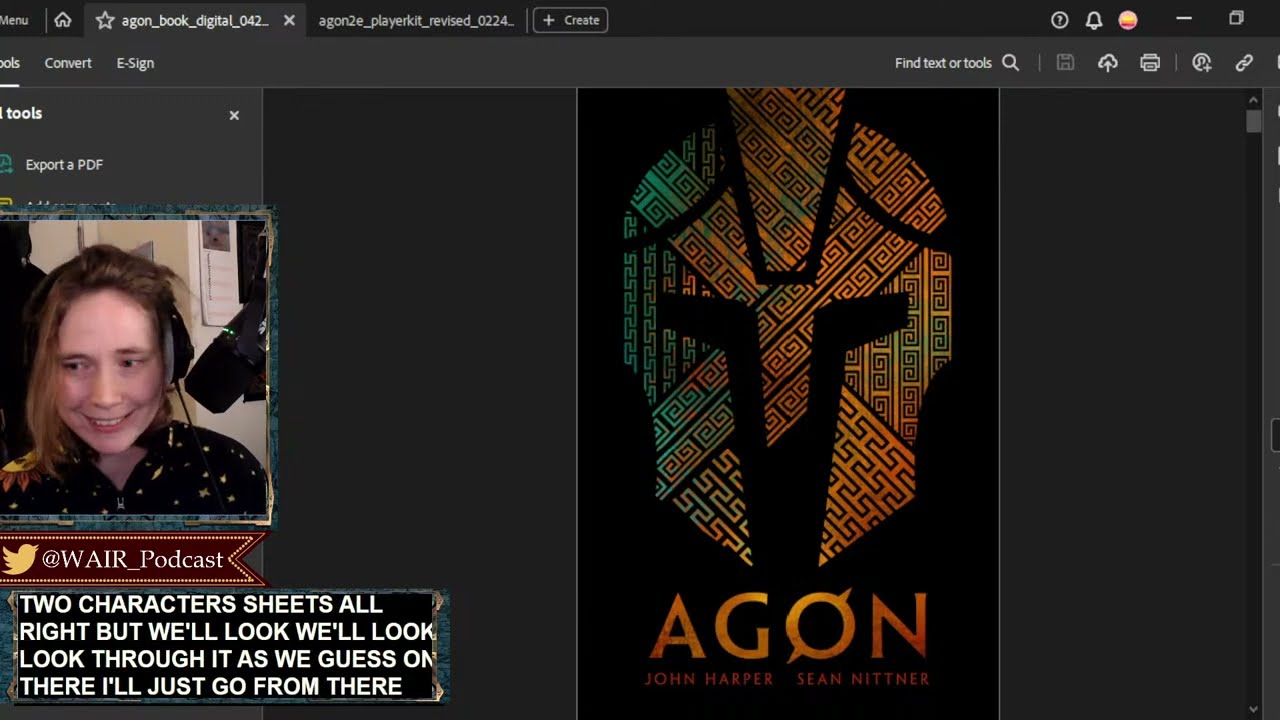This screenshot has width=1280, height=720.
Task: Upload file to cloud icon
Action: [x=1108, y=63]
